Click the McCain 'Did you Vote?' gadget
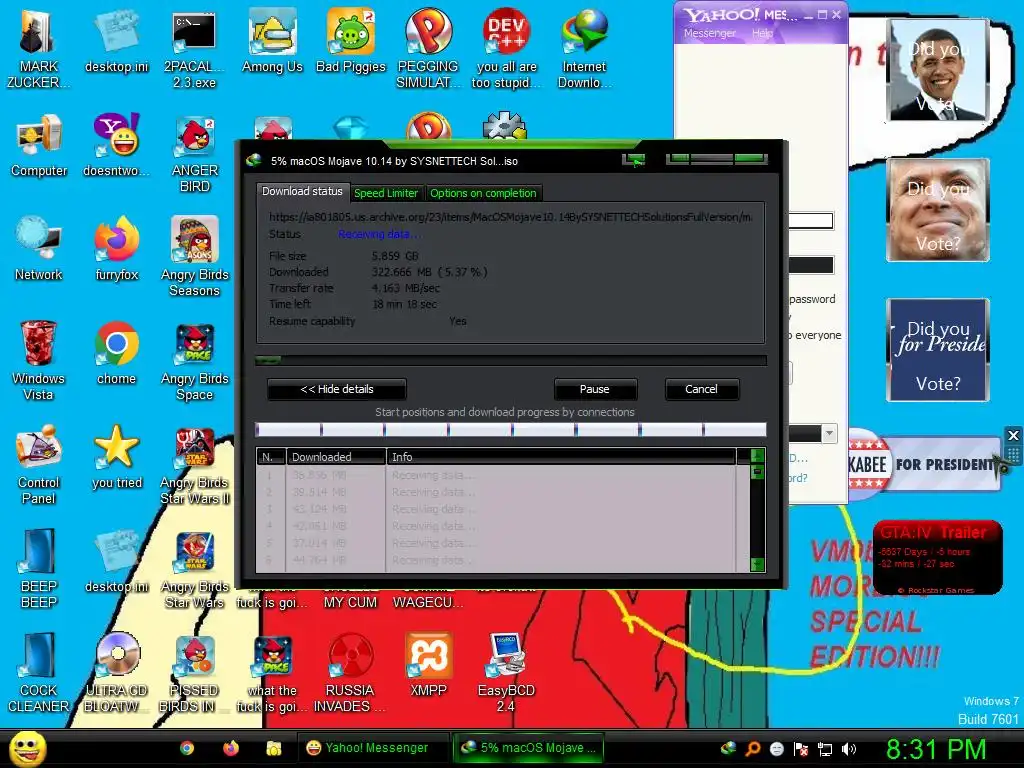This screenshot has height=768, width=1024. (938, 210)
